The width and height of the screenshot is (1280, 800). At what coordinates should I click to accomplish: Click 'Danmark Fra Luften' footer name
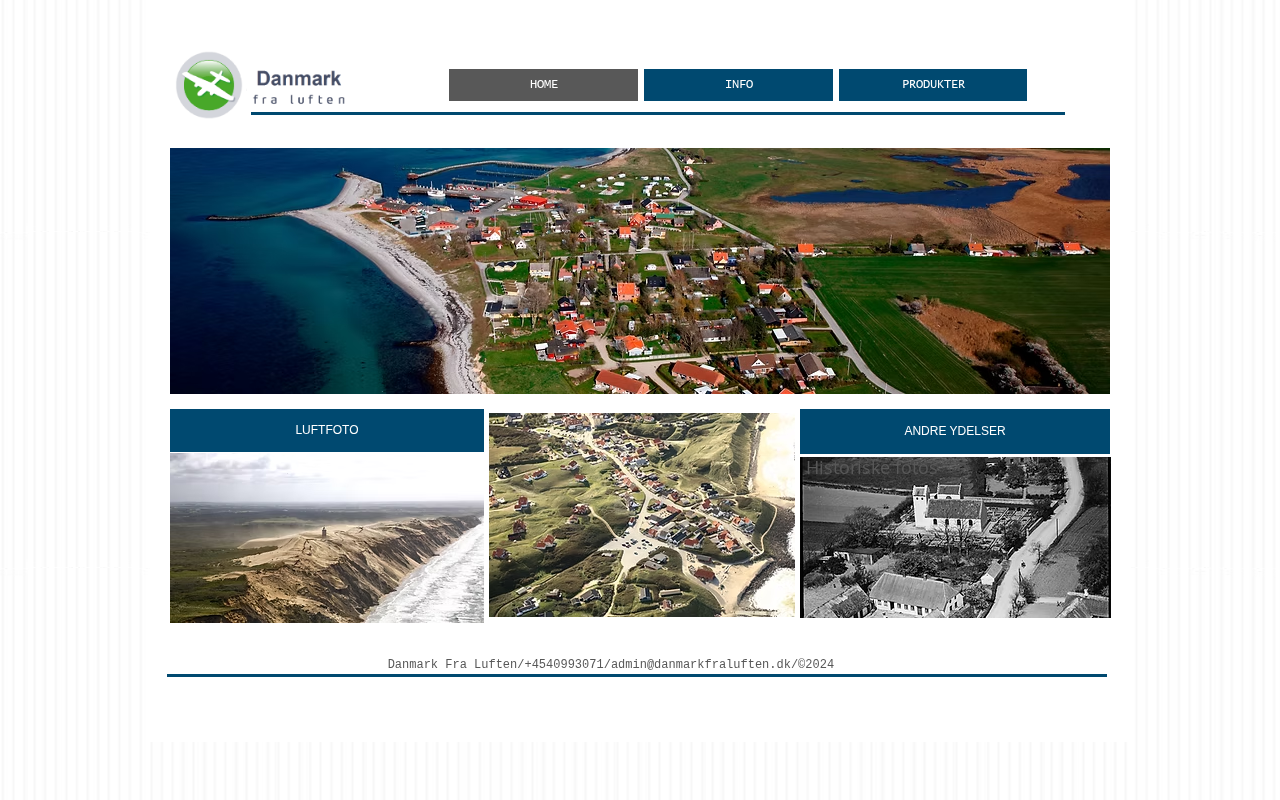click(452, 665)
